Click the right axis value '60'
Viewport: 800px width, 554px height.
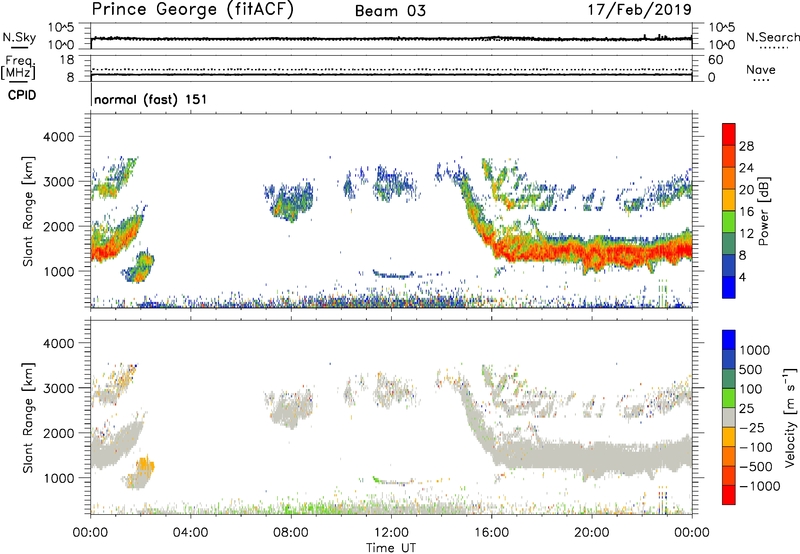click(715, 60)
